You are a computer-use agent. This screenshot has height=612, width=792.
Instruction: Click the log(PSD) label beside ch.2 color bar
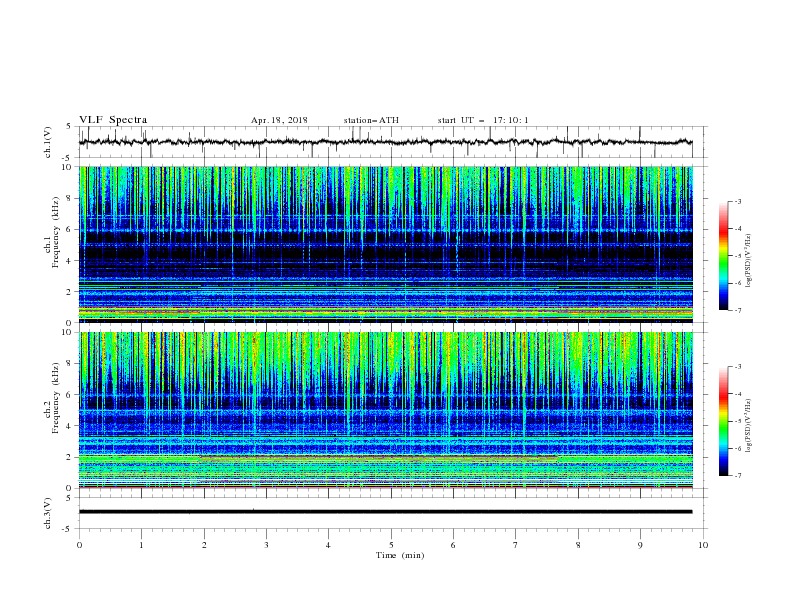pos(749,425)
